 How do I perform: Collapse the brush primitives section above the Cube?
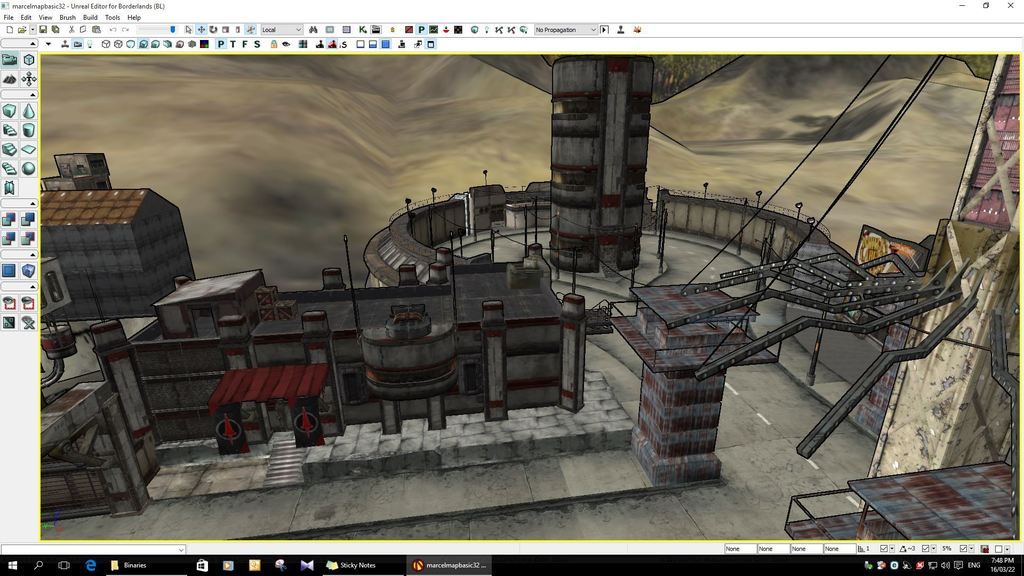point(19,95)
